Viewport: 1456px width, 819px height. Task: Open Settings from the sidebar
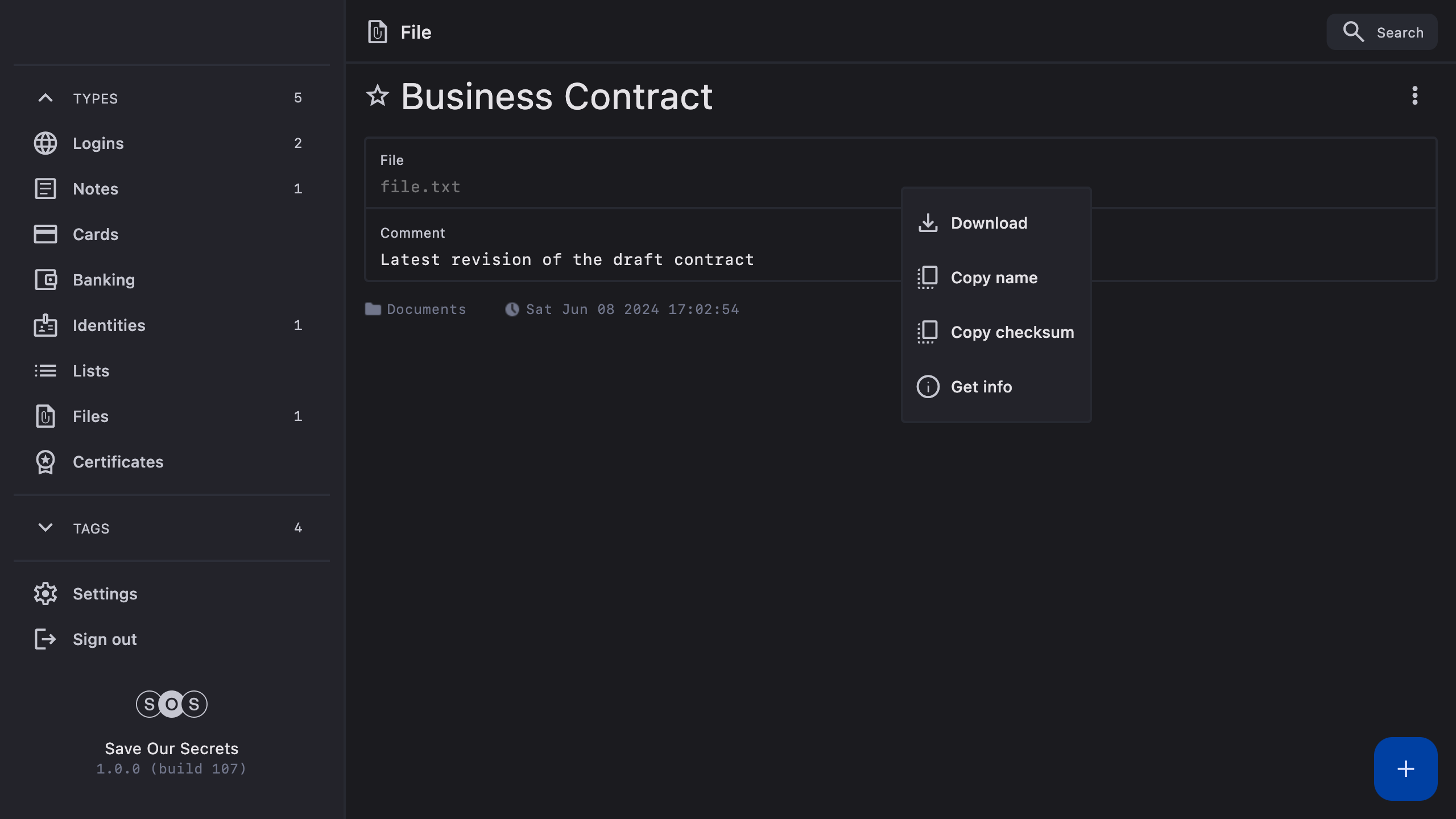(105, 594)
